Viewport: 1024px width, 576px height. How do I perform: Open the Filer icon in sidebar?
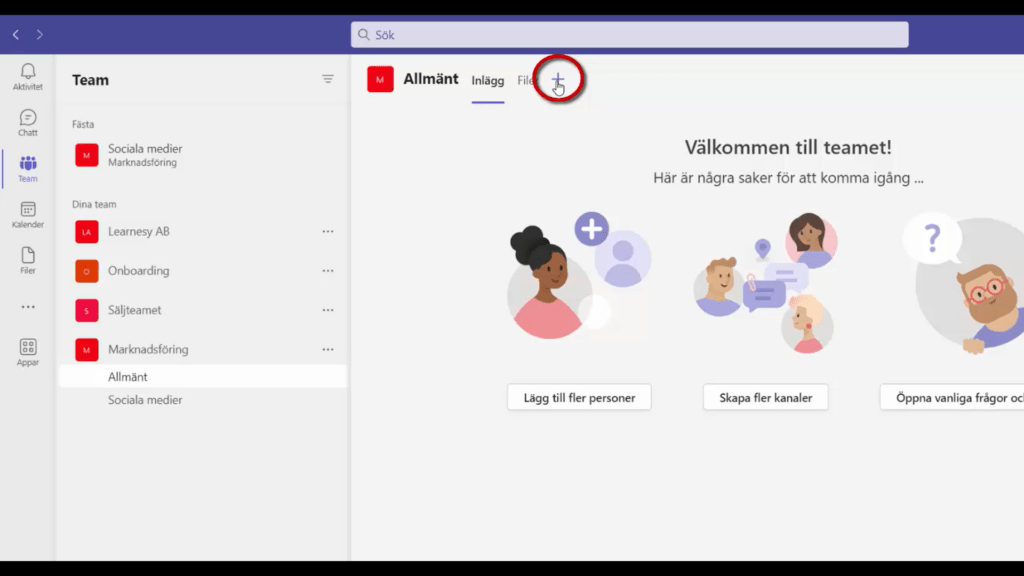coord(28,261)
